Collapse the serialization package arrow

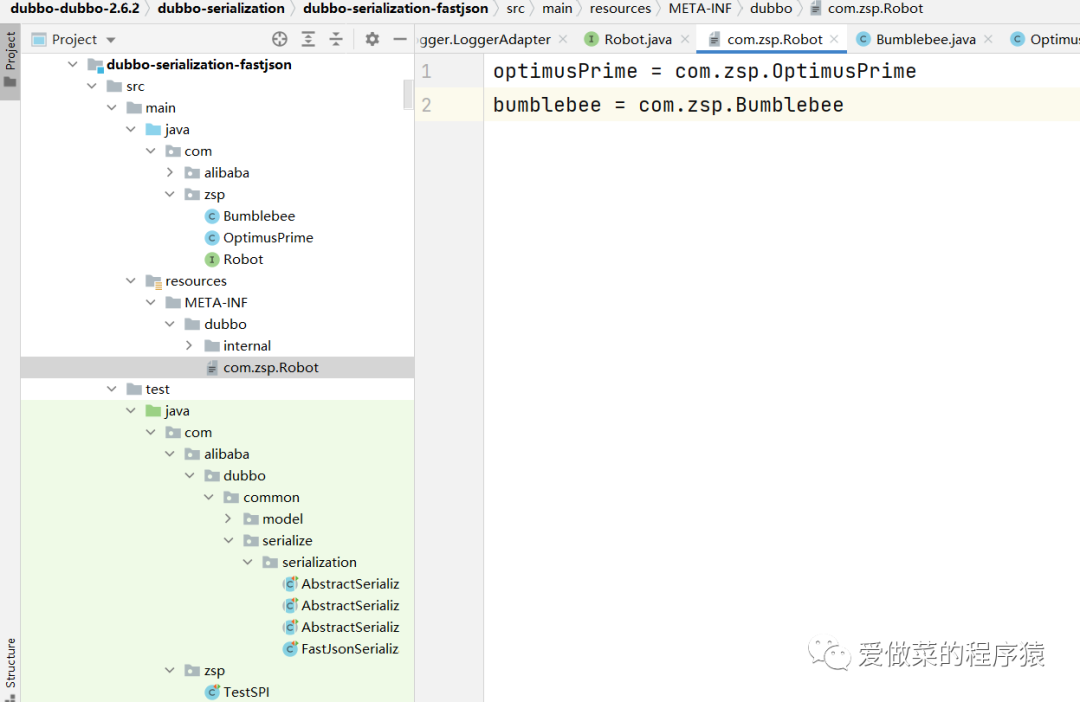pyautogui.click(x=248, y=562)
